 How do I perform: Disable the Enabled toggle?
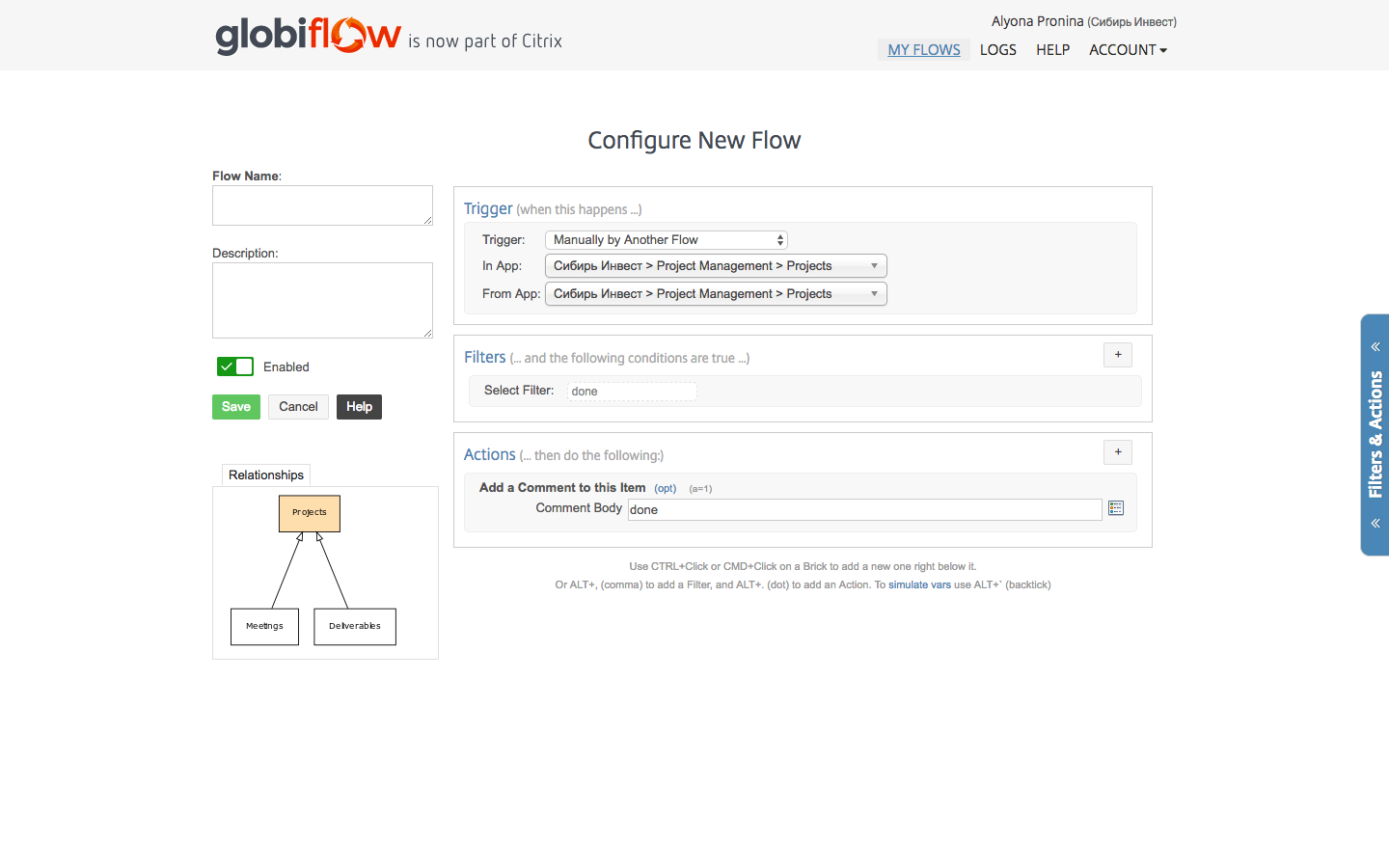tap(234, 366)
